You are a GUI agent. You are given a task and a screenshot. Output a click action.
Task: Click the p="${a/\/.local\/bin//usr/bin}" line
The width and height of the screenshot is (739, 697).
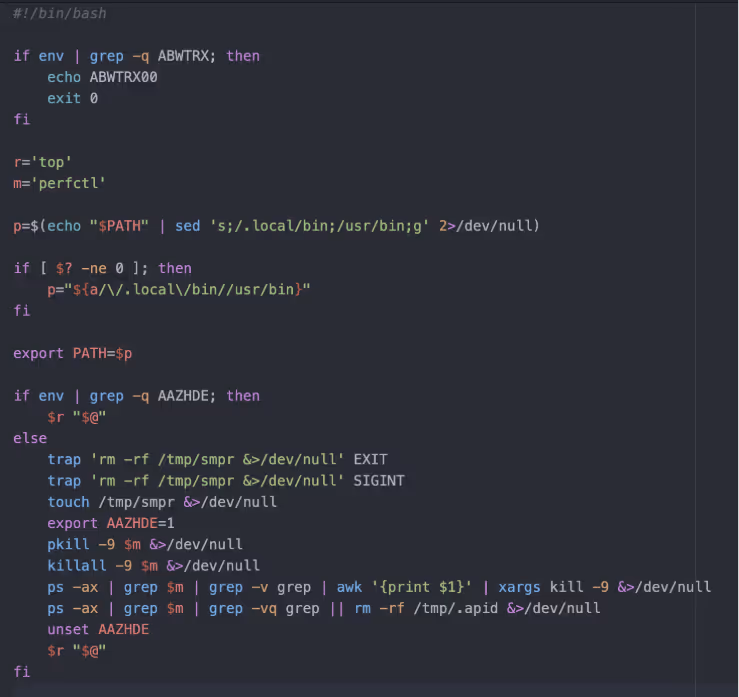point(179,289)
